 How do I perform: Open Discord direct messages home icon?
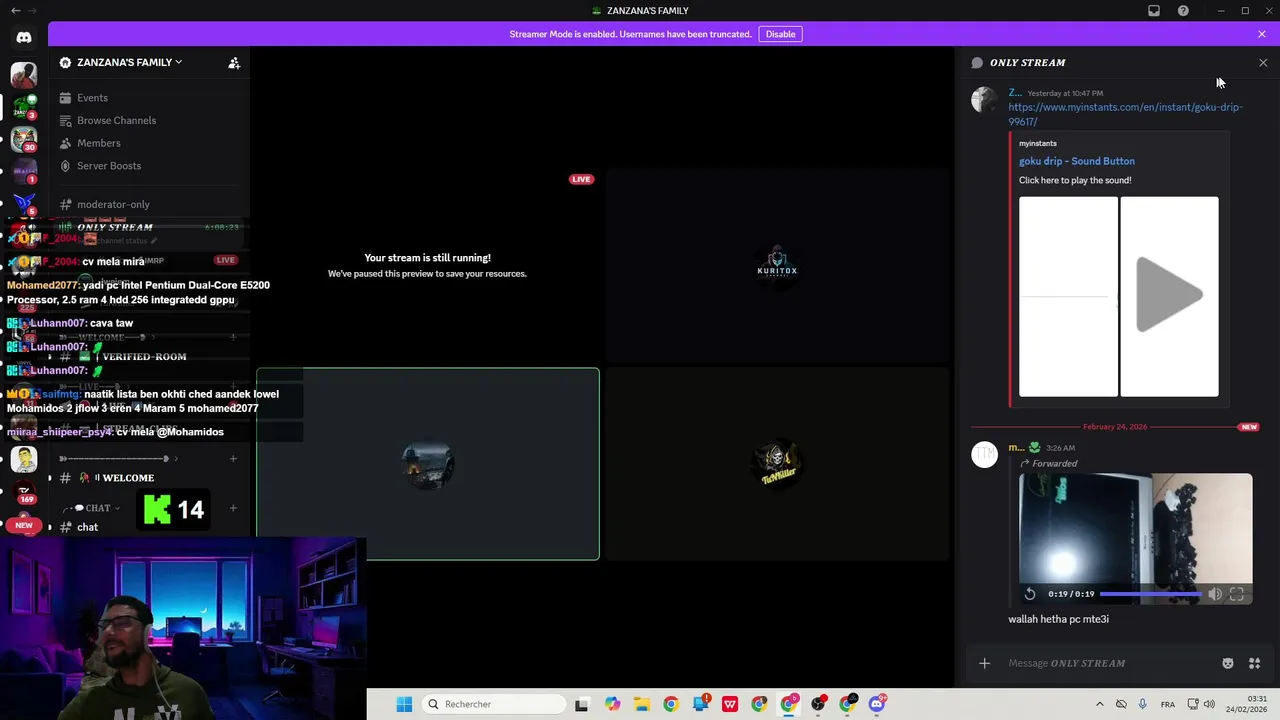click(x=24, y=37)
